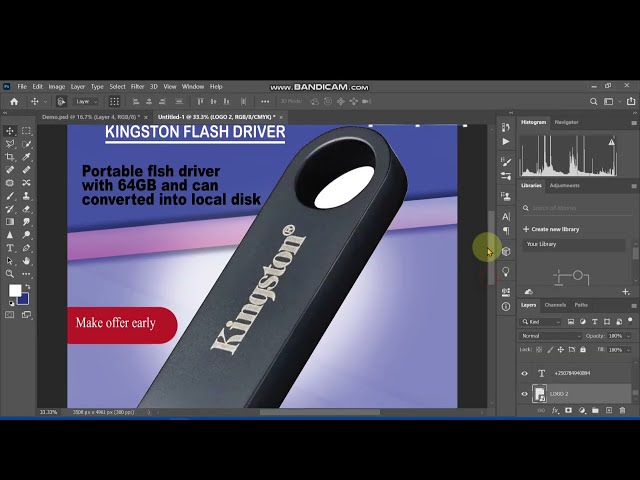Select the Zoom tool in toolbox
Image resolution: width=640 pixels, height=480 pixels.
10,274
